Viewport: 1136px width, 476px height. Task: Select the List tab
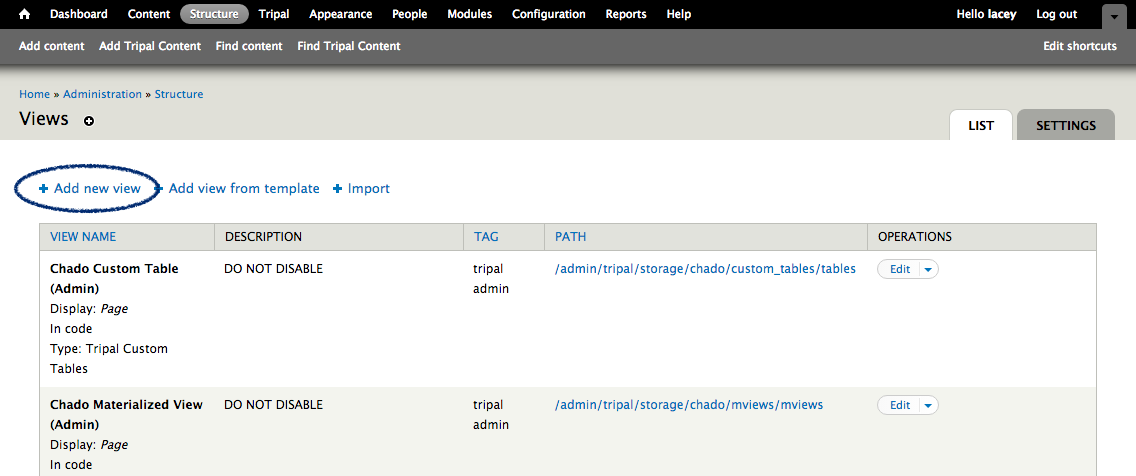(x=980, y=126)
